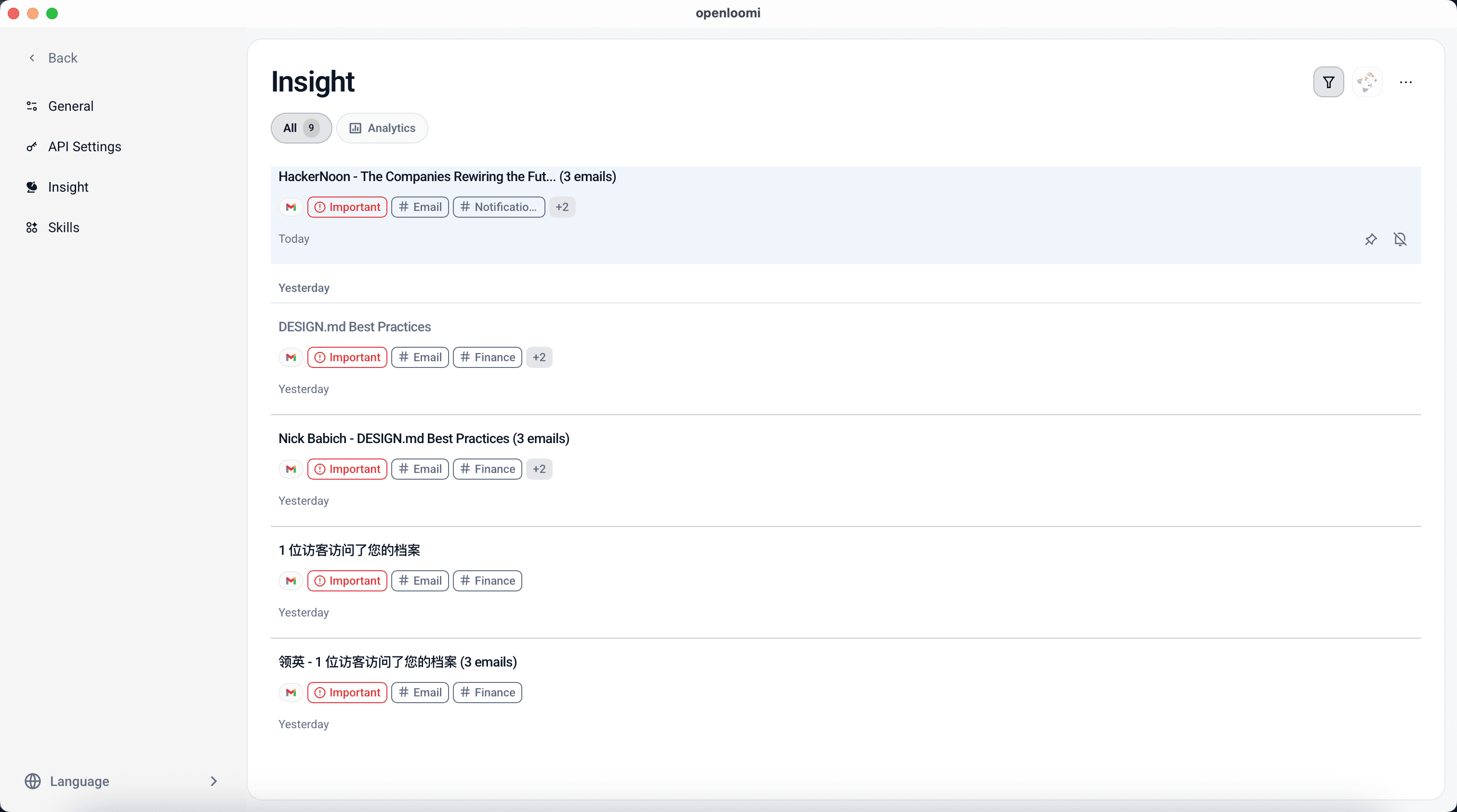Switch to the Analytics tab
This screenshot has width=1457, height=812.
click(383, 129)
